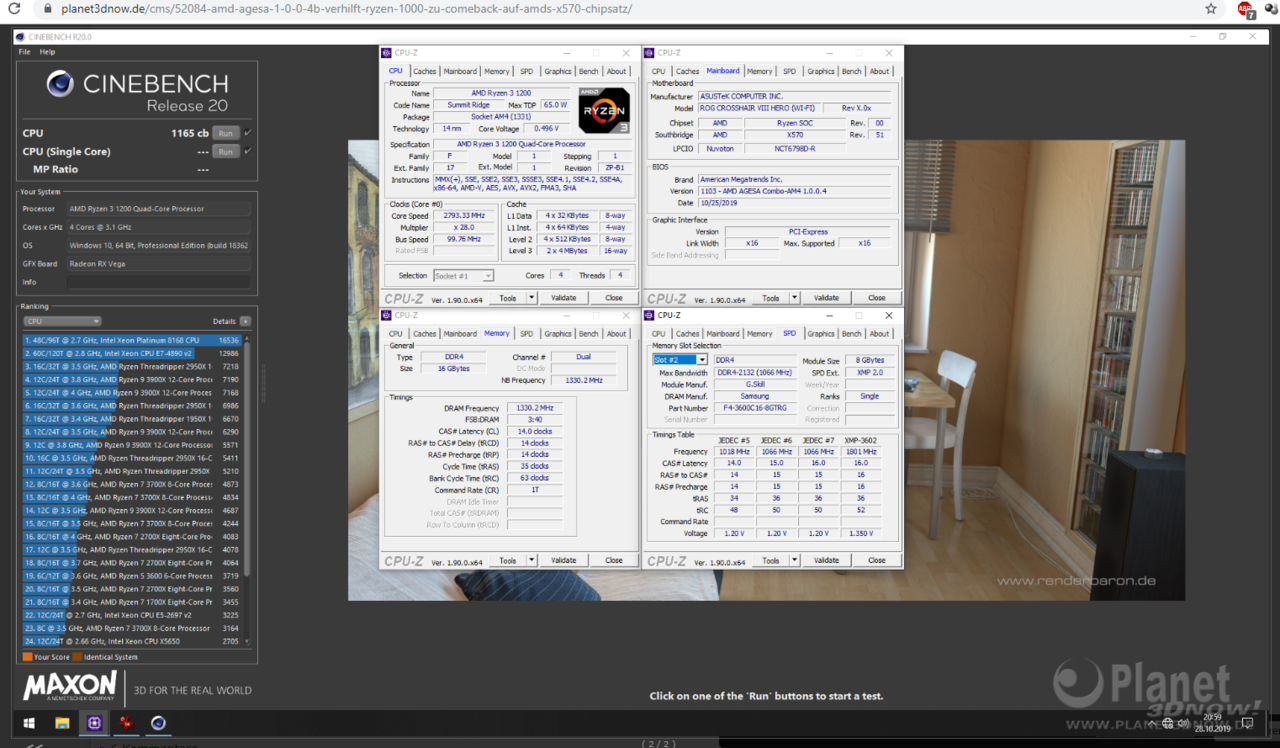Viewport: 1280px width, 748px height.
Task: Click Validate in CPU-Z SPD window
Action: pyautogui.click(x=826, y=560)
